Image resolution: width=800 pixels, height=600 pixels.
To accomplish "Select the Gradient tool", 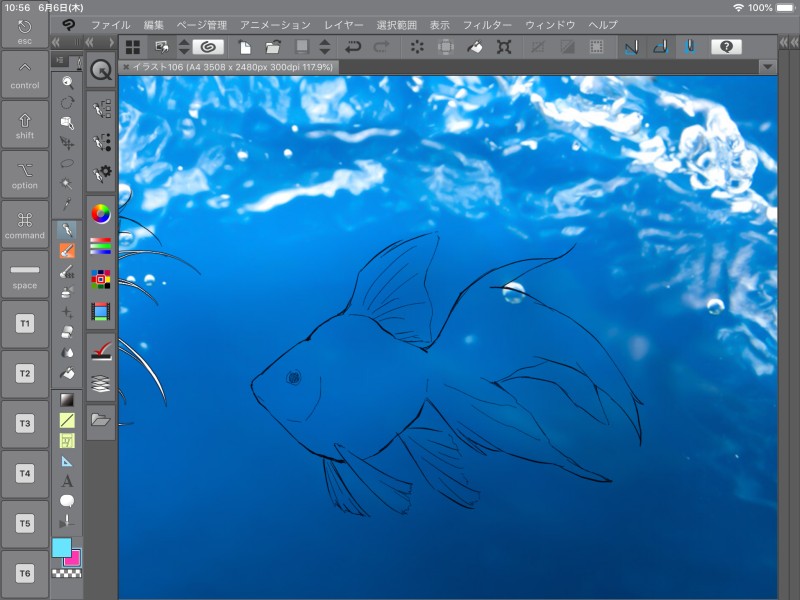I will [x=67, y=400].
